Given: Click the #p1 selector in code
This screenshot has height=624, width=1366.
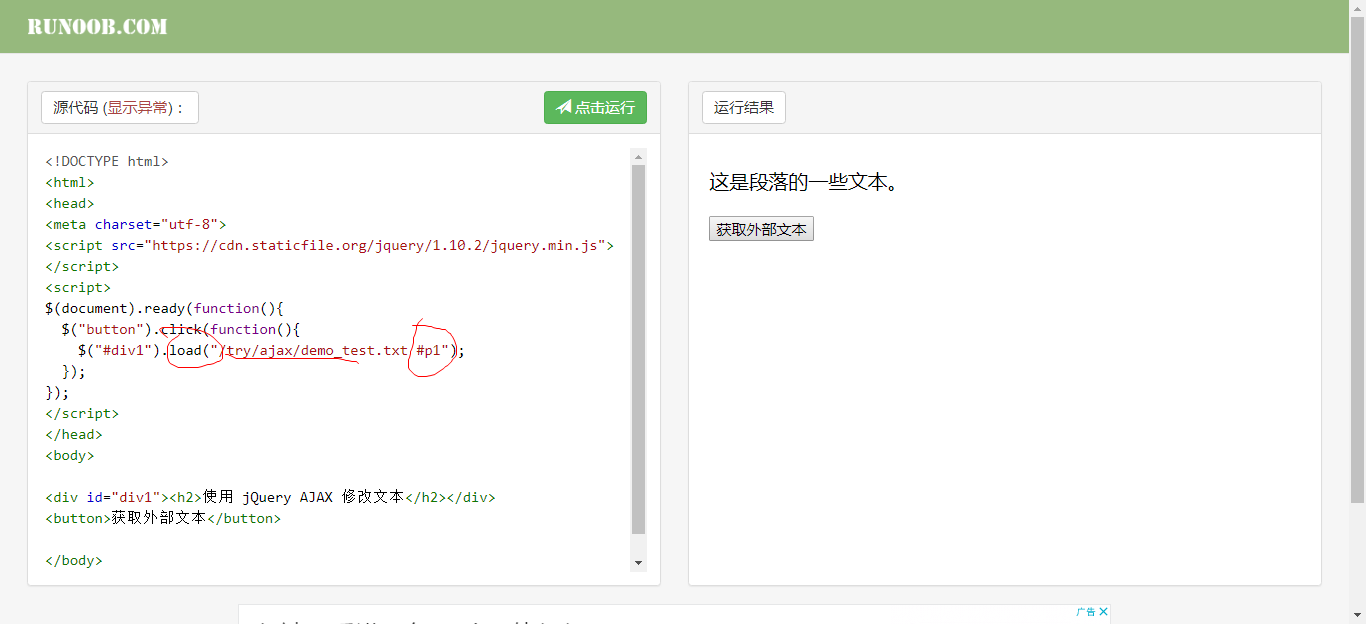Looking at the screenshot, I should (x=428, y=350).
